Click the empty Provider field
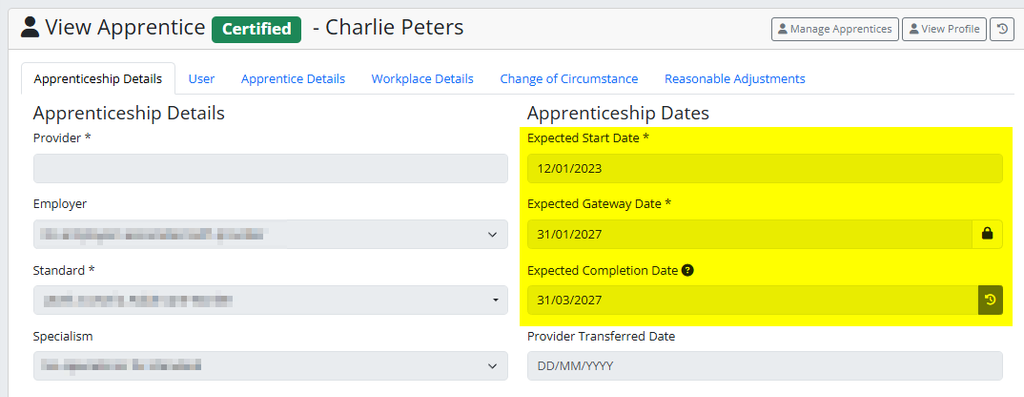The image size is (1024, 397). (270, 168)
